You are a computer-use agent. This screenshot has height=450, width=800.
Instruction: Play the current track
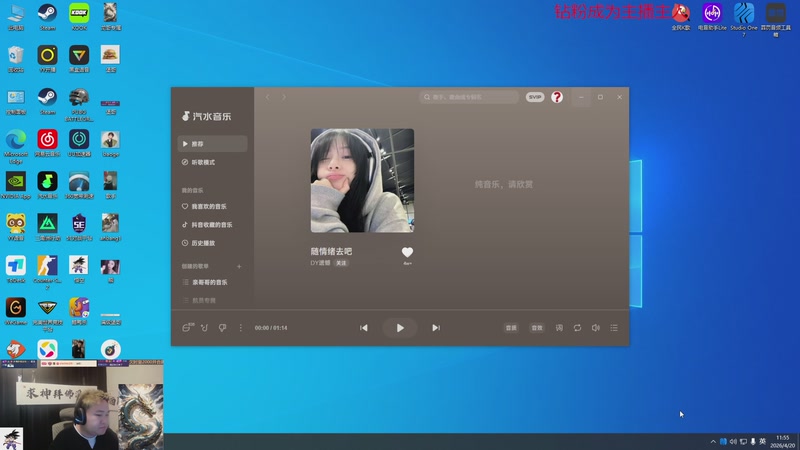(x=400, y=328)
